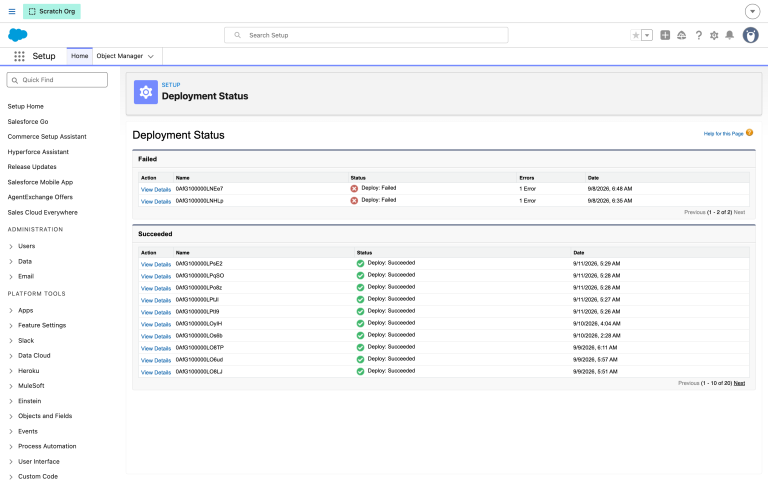Viewport: 768px width, 480px height.
Task: Open the favorites list dropdown arrow
Action: pos(647,35)
